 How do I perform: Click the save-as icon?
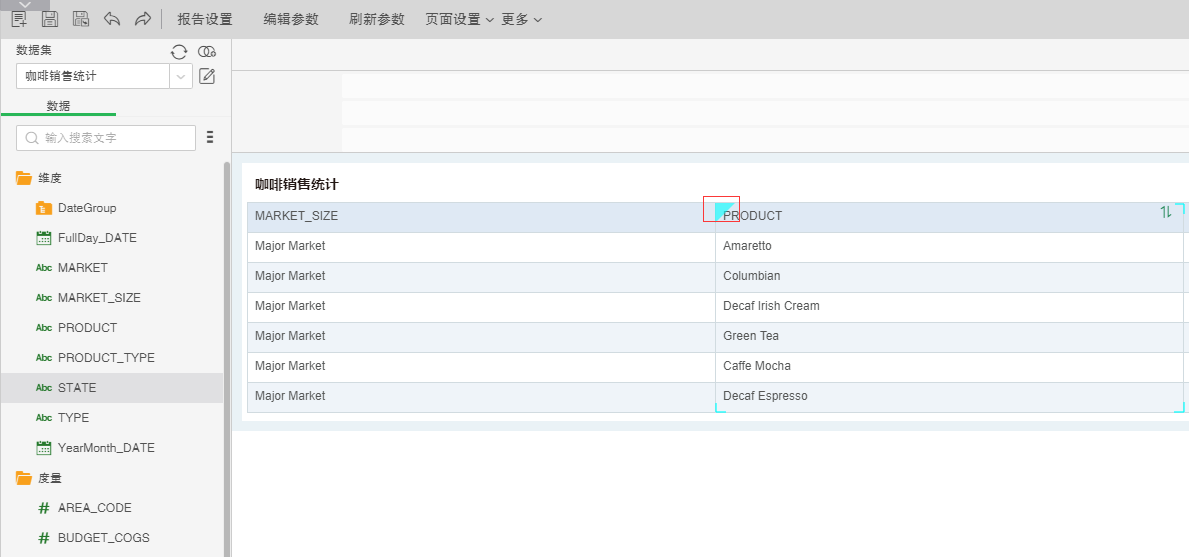click(x=81, y=19)
